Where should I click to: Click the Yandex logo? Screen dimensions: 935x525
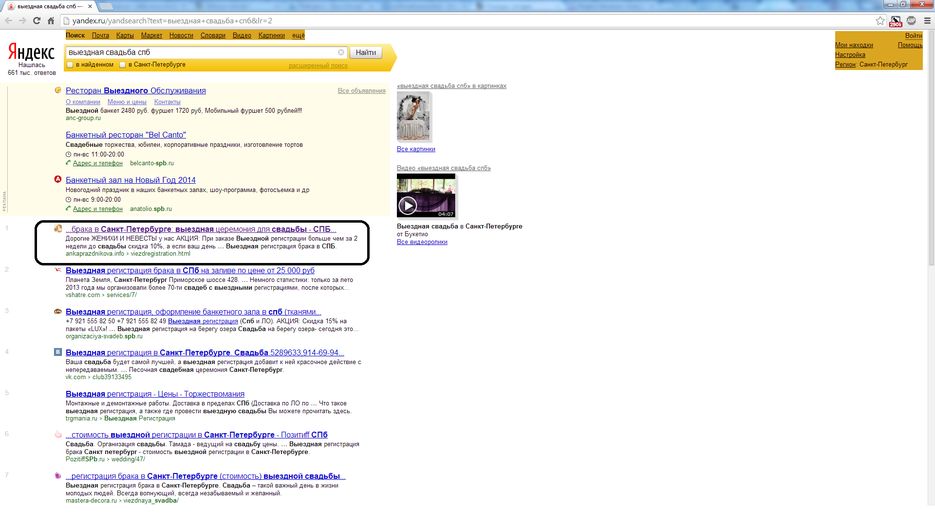coord(31,52)
